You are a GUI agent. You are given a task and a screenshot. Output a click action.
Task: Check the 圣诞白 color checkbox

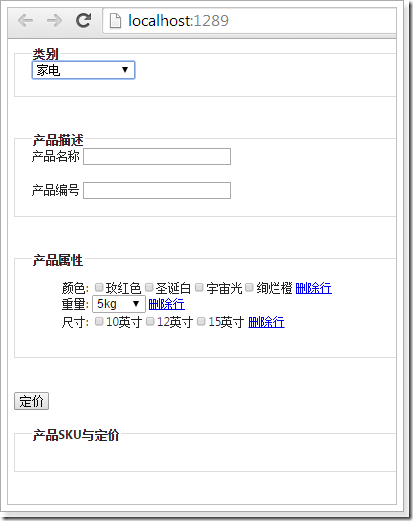[149, 287]
